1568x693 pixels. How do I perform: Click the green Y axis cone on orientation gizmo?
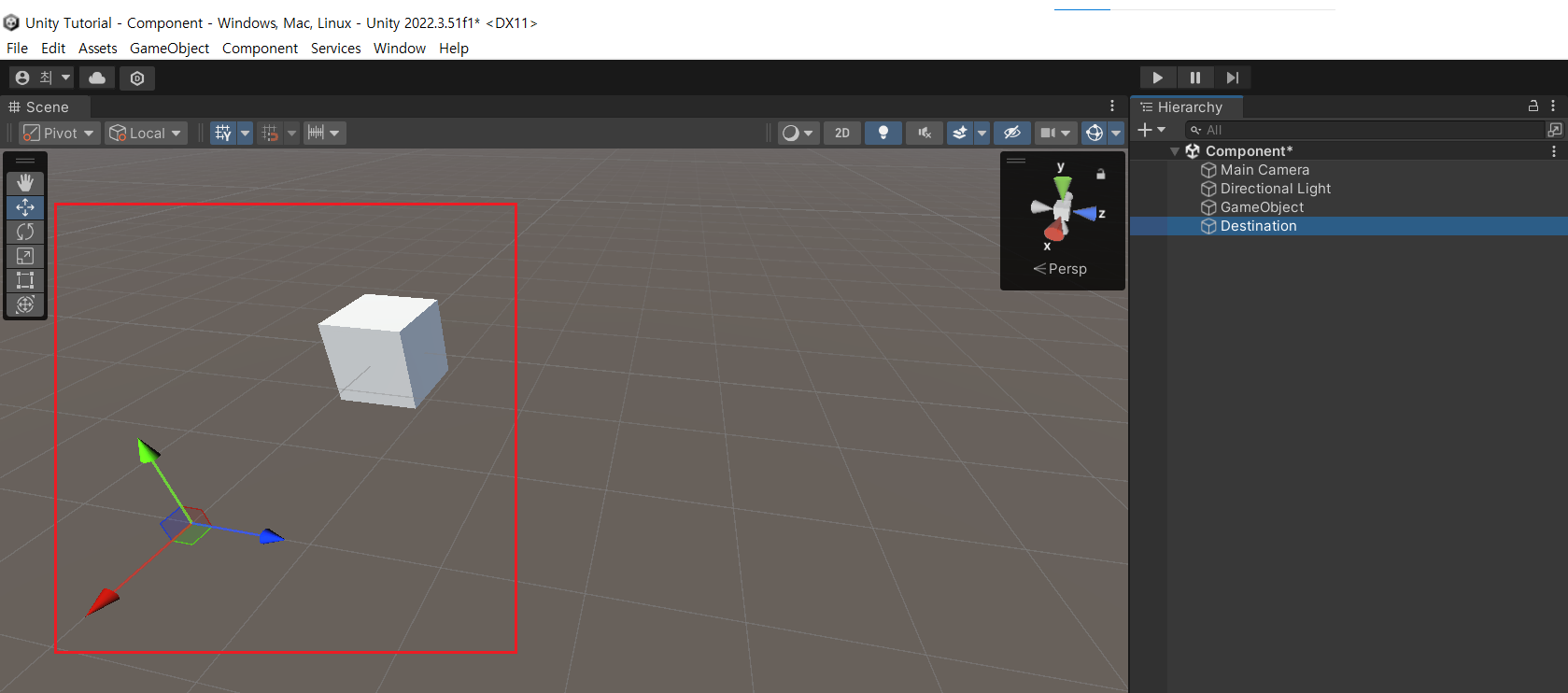point(1063,187)
